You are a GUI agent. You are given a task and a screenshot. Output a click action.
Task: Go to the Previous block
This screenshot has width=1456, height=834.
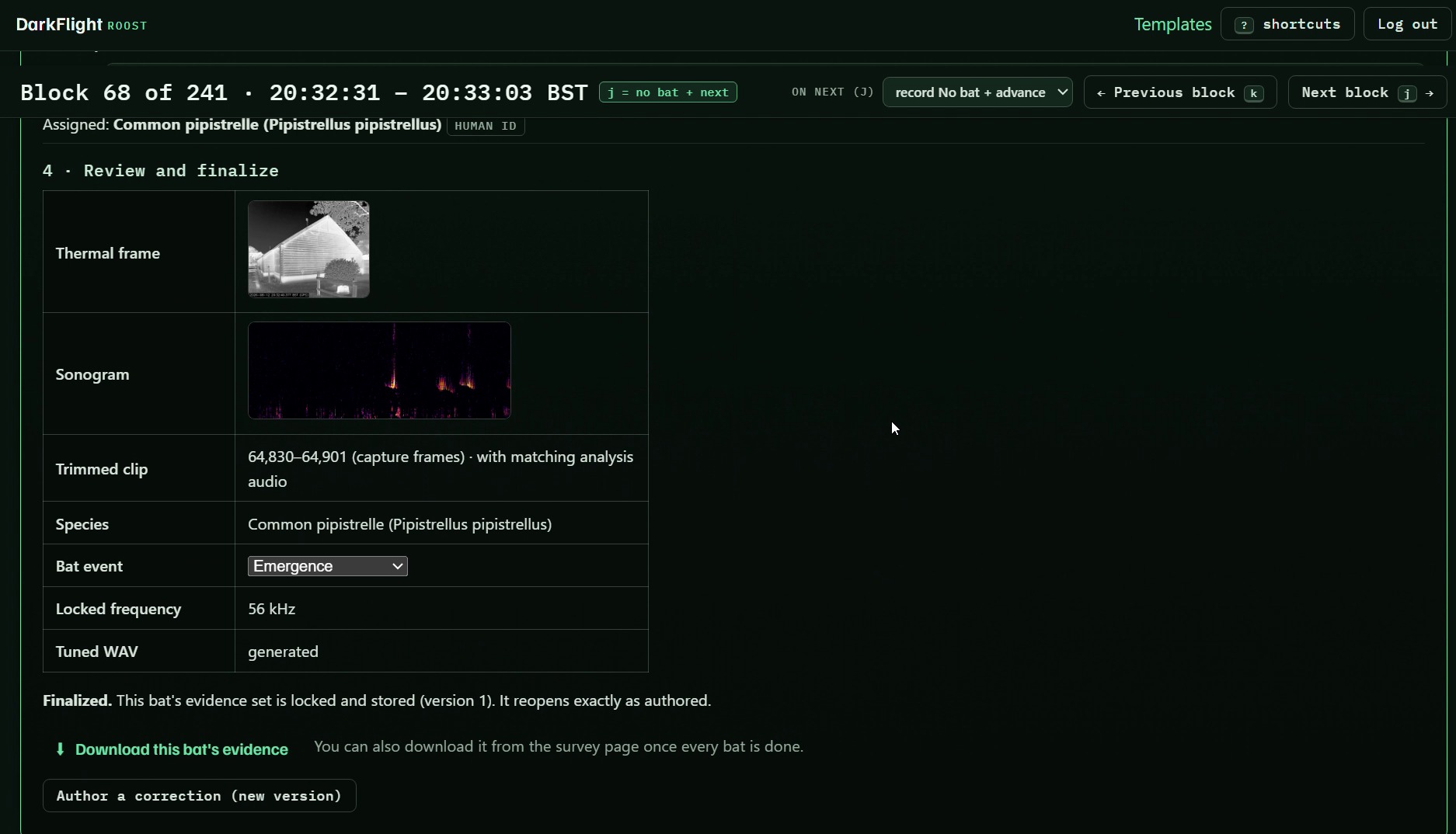pos(1180,92)
